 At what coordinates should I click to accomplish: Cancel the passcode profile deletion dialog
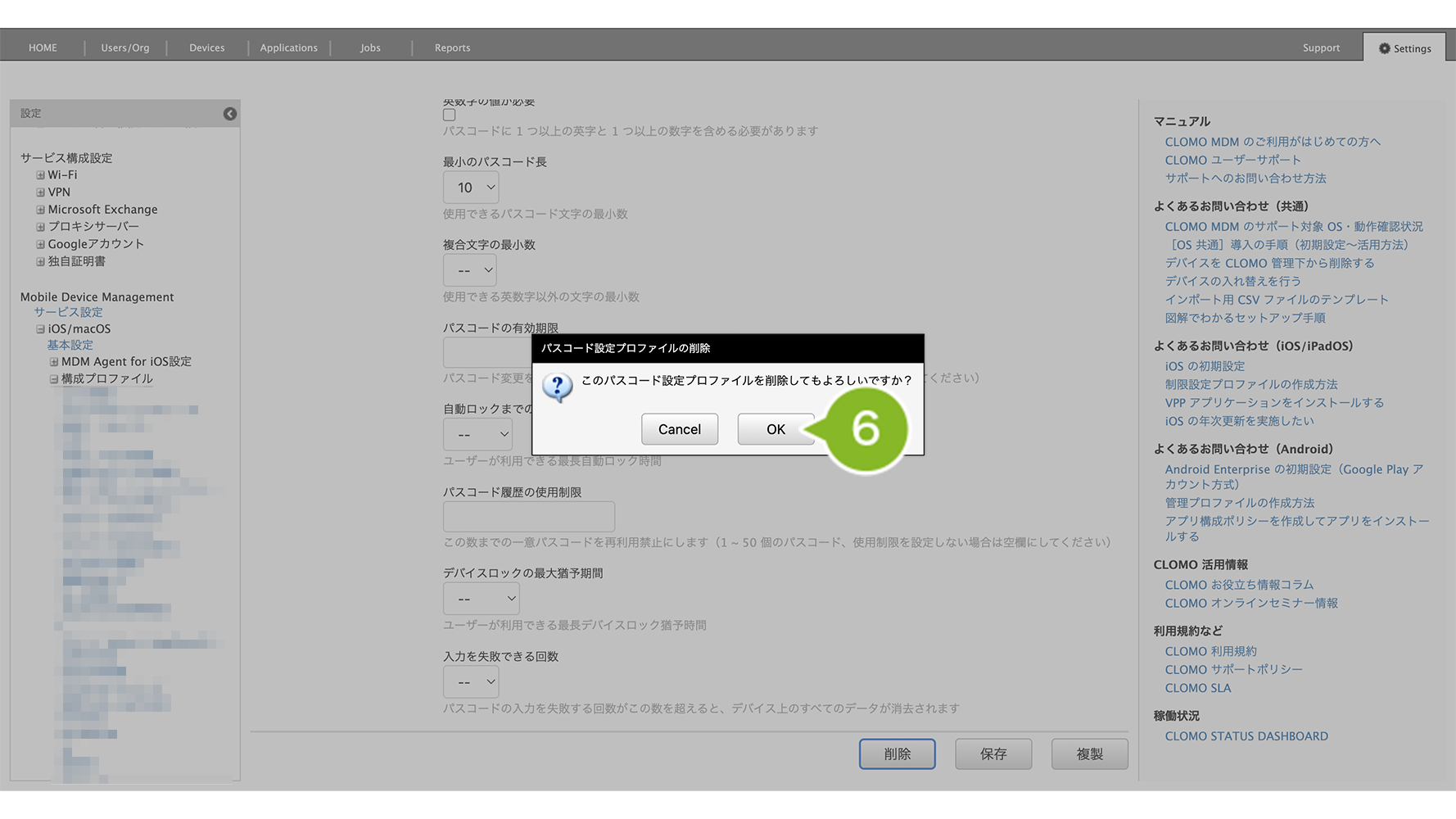click(679, 429)
